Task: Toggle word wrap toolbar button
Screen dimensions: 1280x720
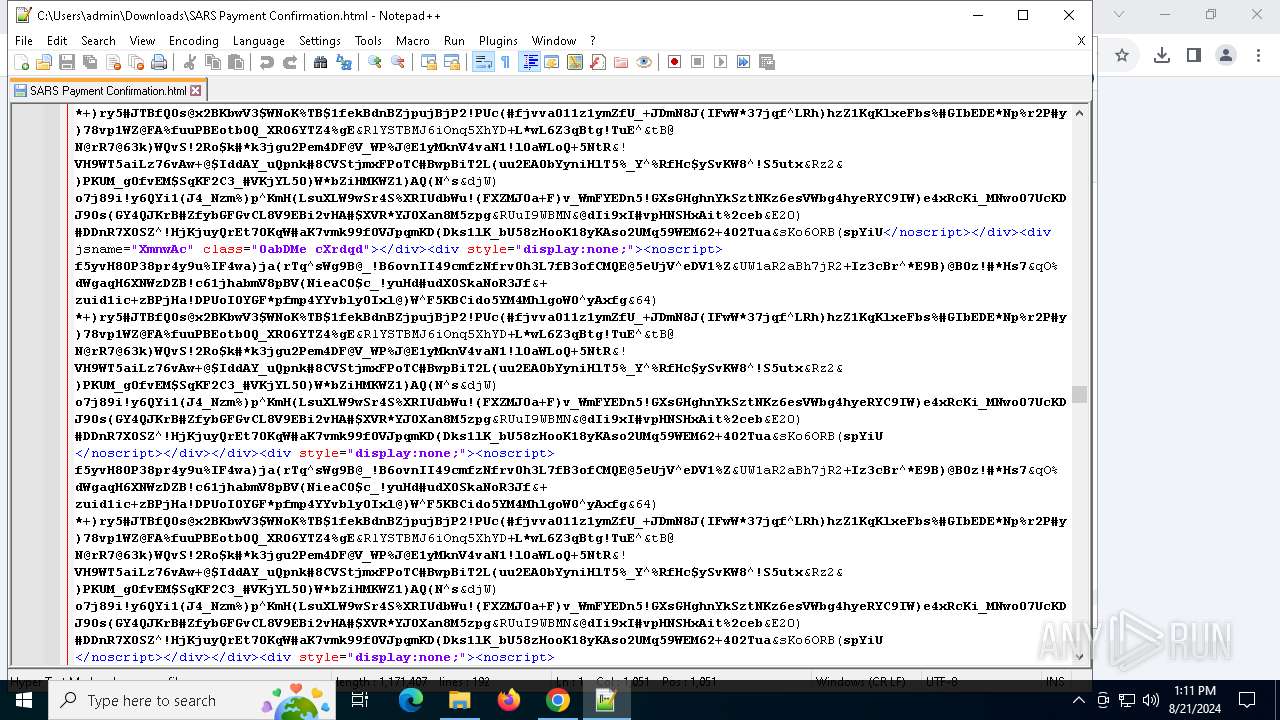Action: click(483, 62)
